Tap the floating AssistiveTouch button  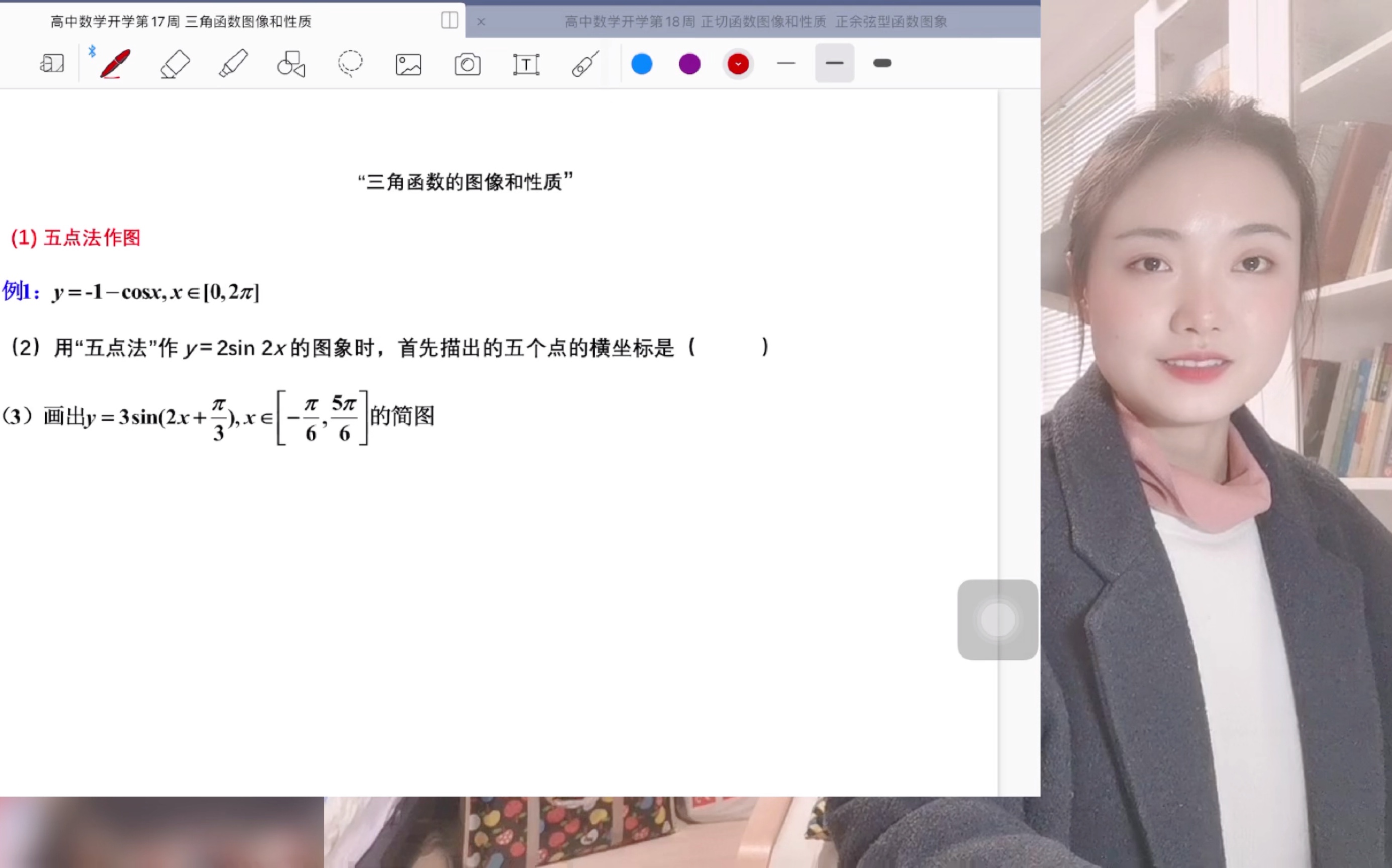[998, 619]
